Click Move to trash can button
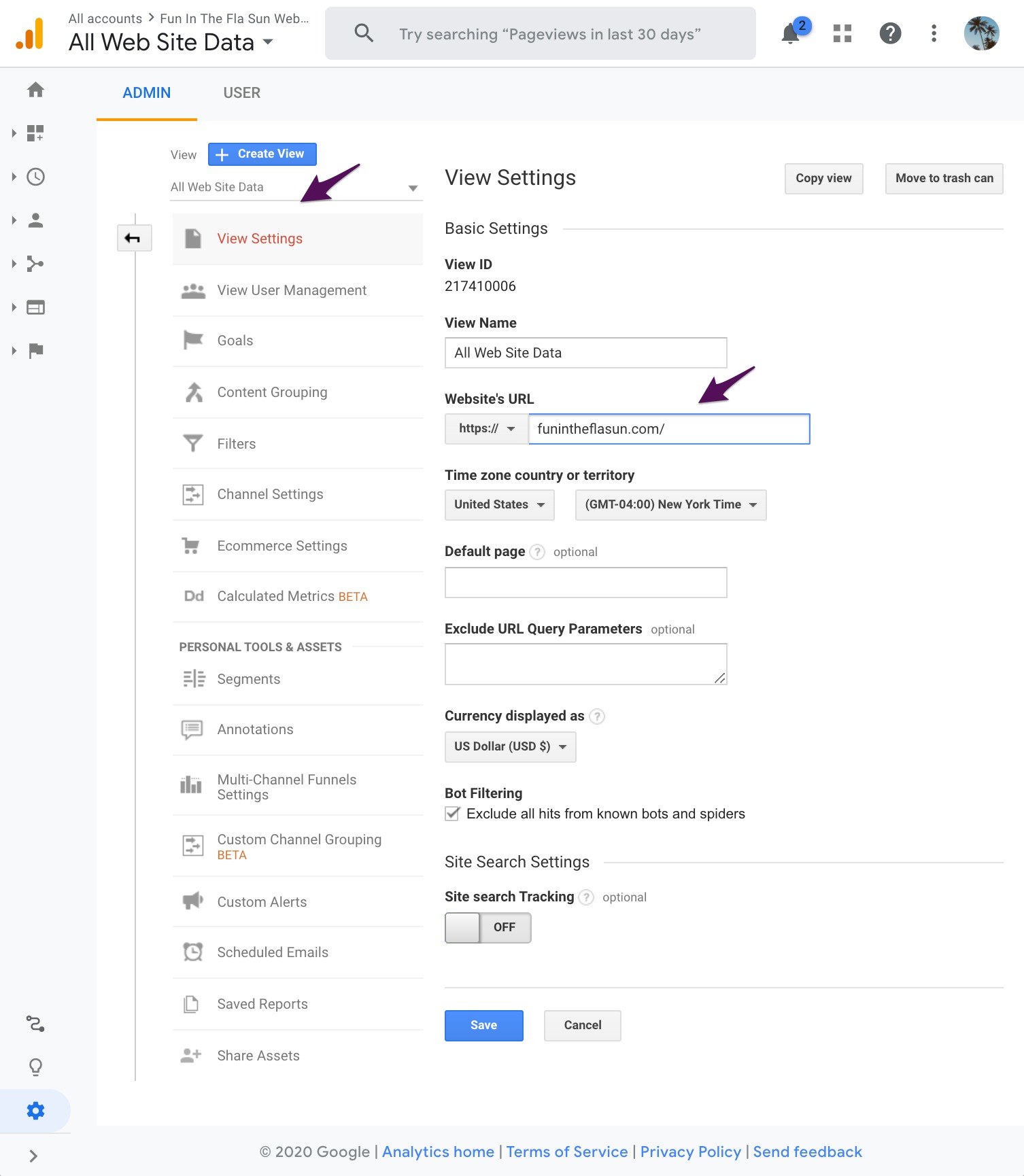Image resolution: width=1024 pixels, height=1176 pixels. tap(944, 179)
